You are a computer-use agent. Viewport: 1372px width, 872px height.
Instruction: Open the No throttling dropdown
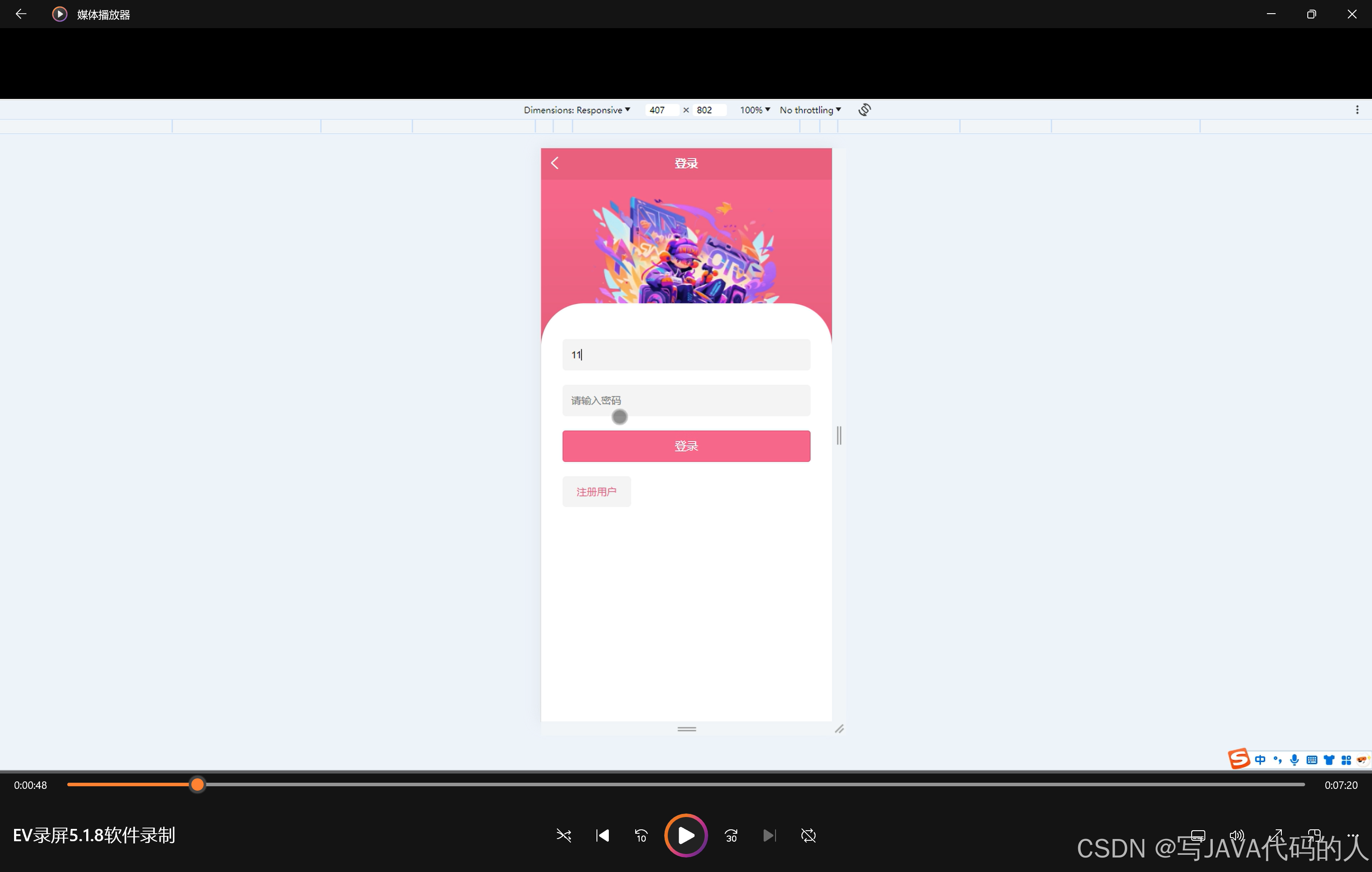pos(810,110)
